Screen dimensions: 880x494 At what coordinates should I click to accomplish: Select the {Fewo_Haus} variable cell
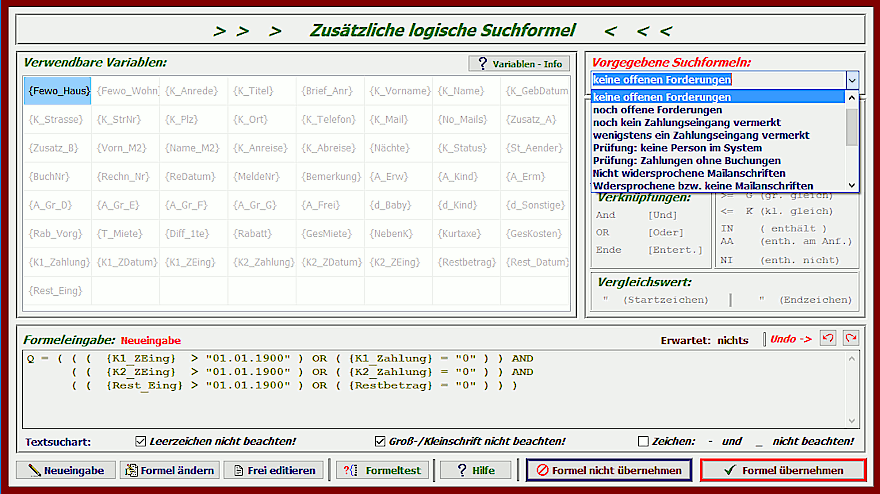click(x=59, y=91)
